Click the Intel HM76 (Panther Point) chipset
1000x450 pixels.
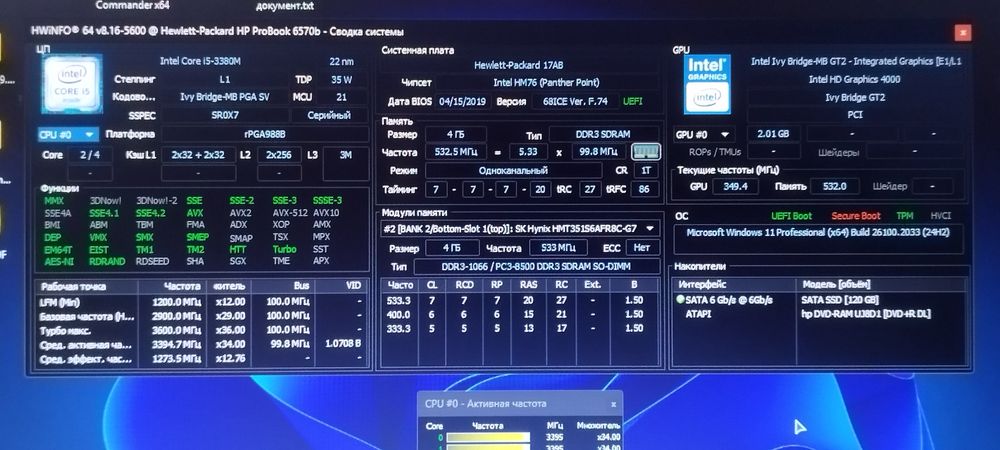pos(546,83)
